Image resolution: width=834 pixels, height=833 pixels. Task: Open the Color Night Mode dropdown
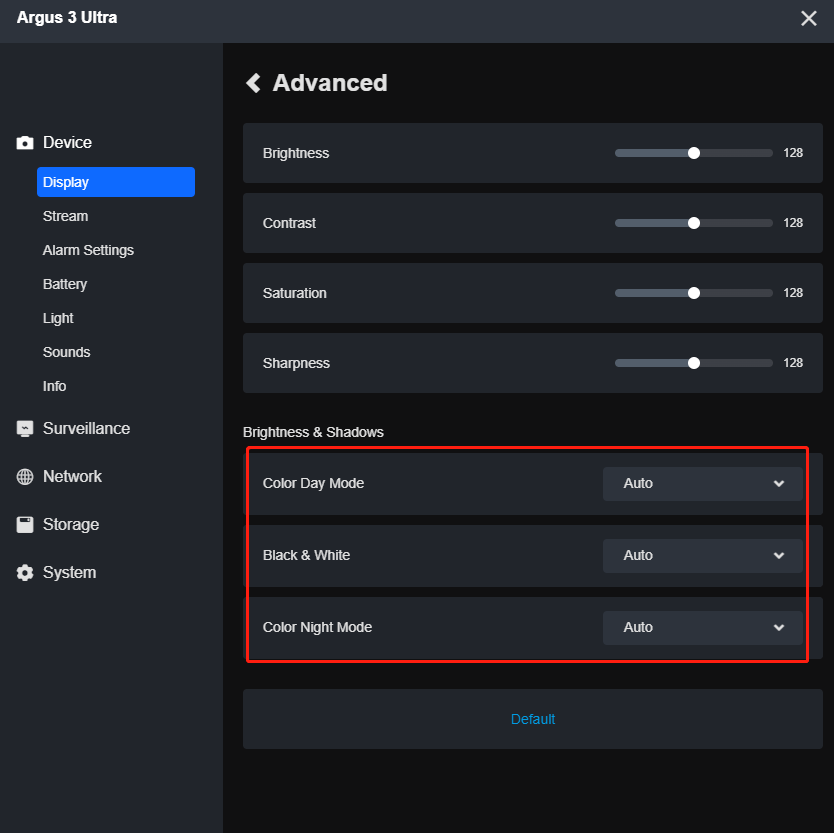point(703,628)
